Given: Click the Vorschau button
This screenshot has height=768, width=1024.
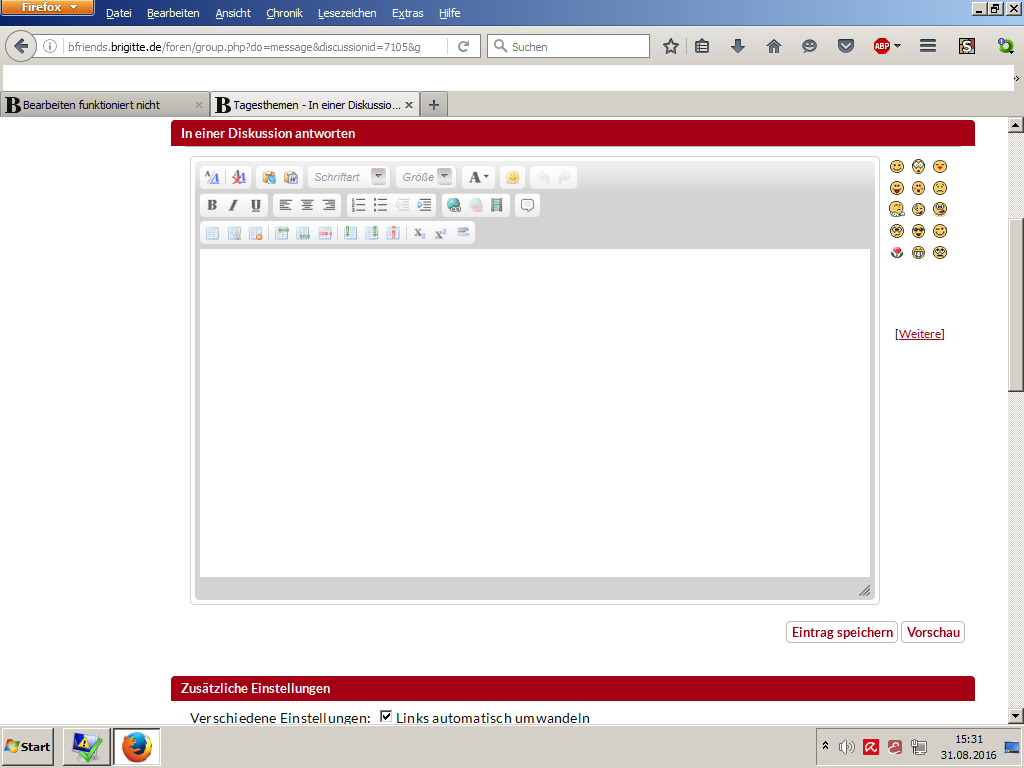Looking at the screenshot, I should click(x=933, y=632).
